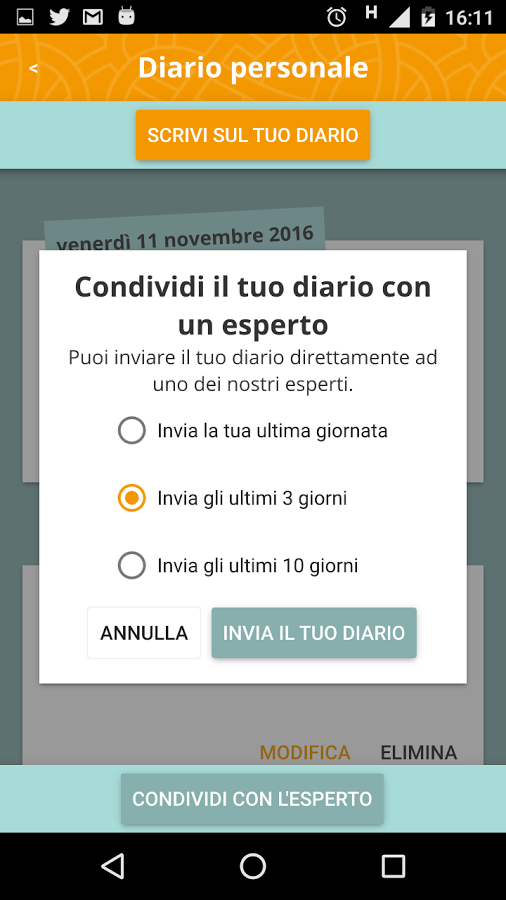The width and height of the screenshot is (506, 900).
Task: Tap the 'venerdì 11 novembre 2016' date label
Action: click(x=185, y=237)
